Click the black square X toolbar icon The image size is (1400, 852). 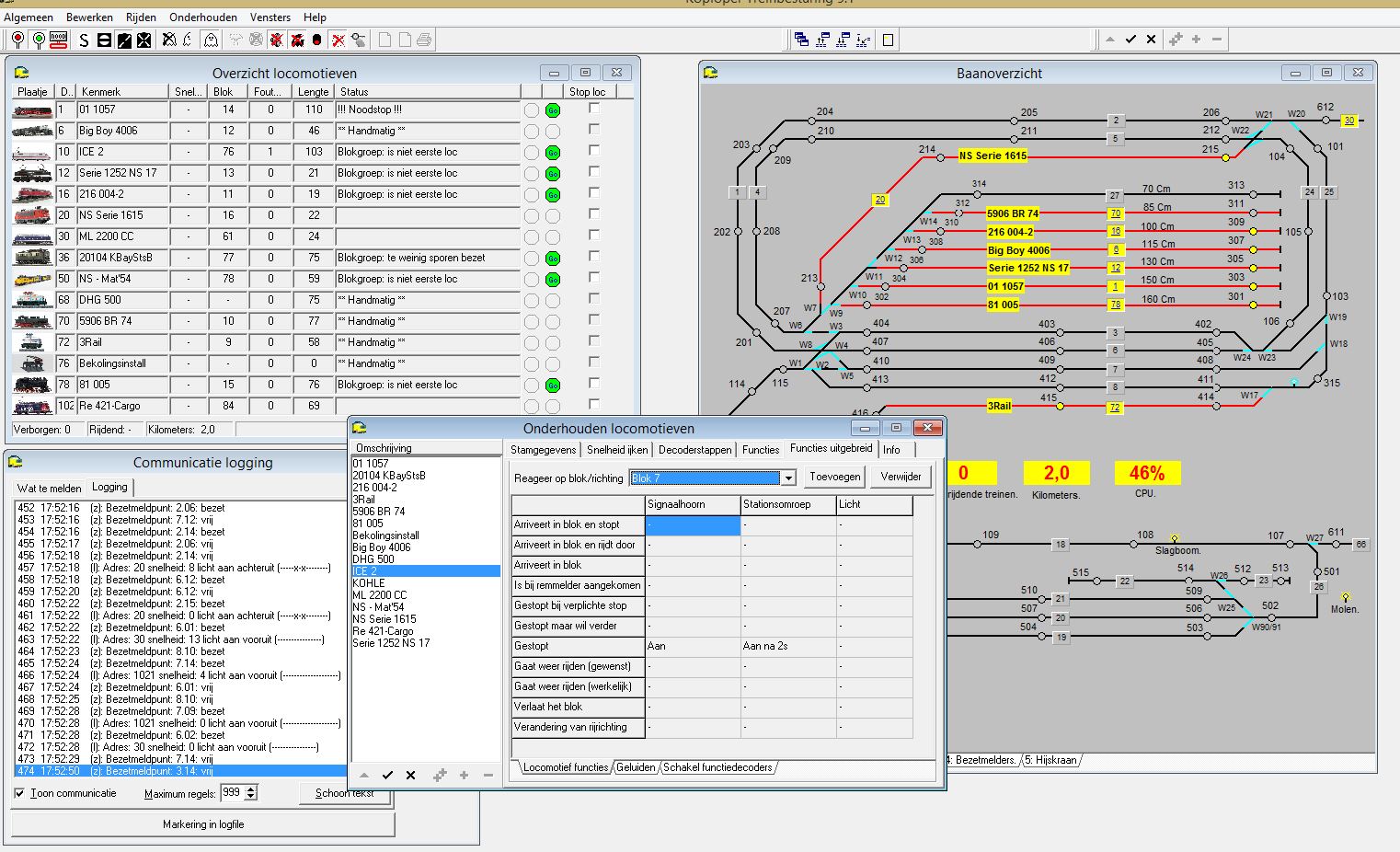(x=144, y=40)
